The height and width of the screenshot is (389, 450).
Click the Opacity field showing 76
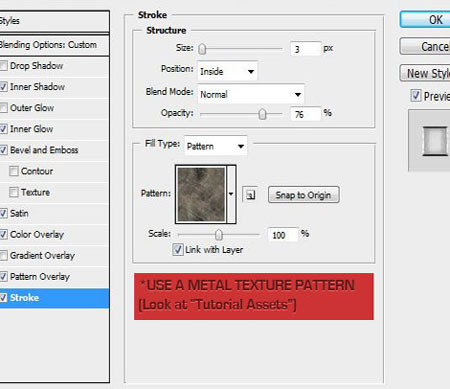tap(305, 114)
